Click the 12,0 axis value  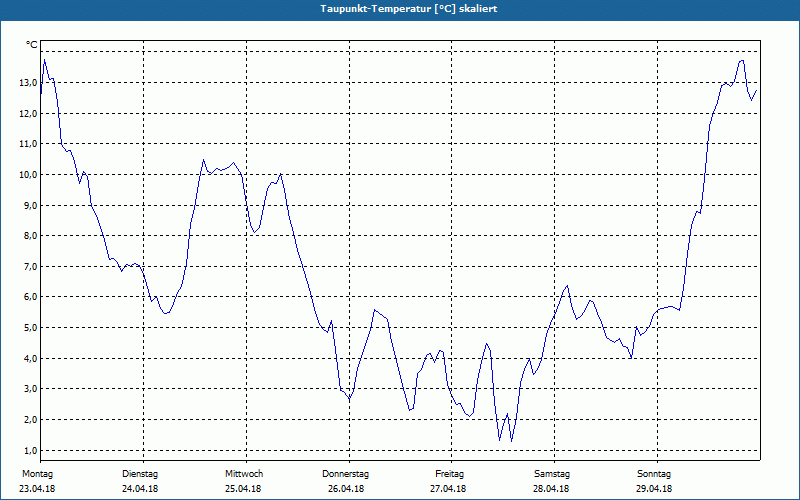point(28,113)
